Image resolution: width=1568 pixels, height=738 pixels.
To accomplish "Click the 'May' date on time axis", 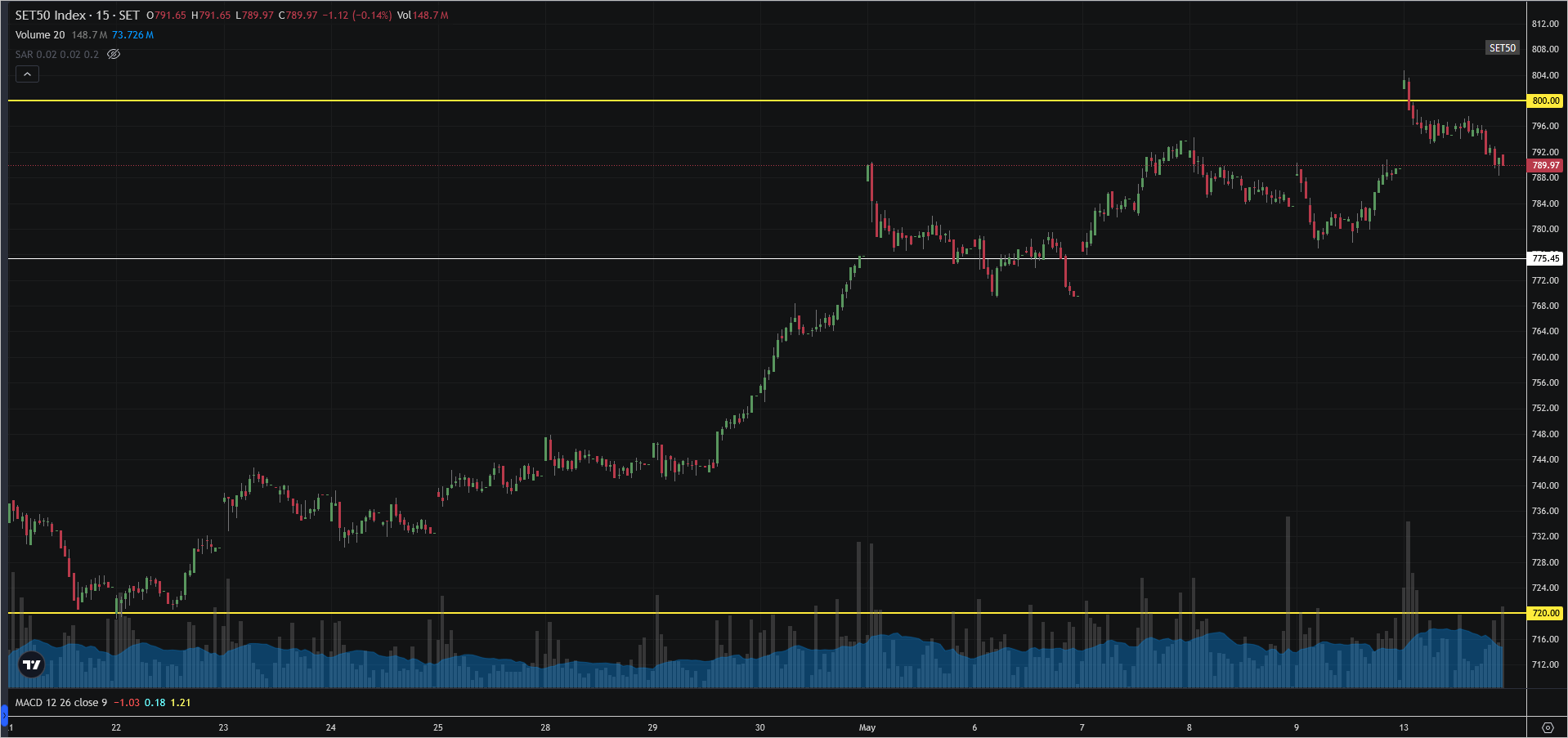I will pos(867,727).
